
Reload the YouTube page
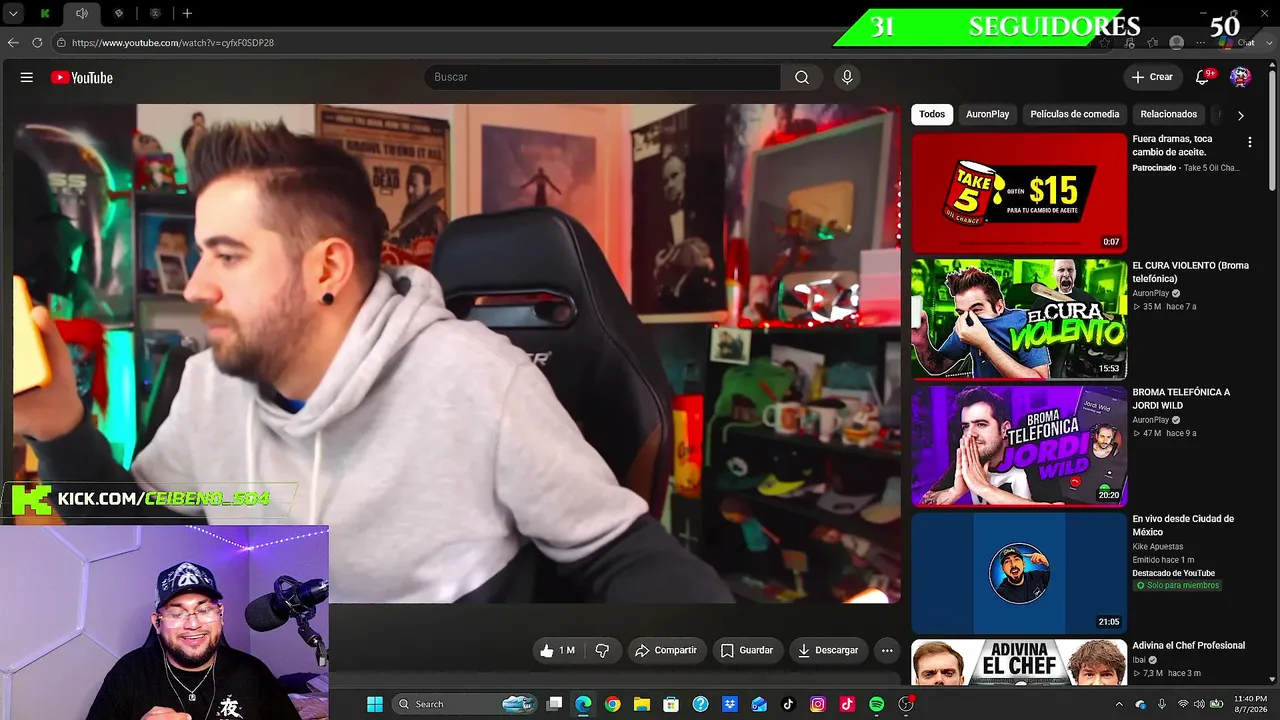[37, 43]
